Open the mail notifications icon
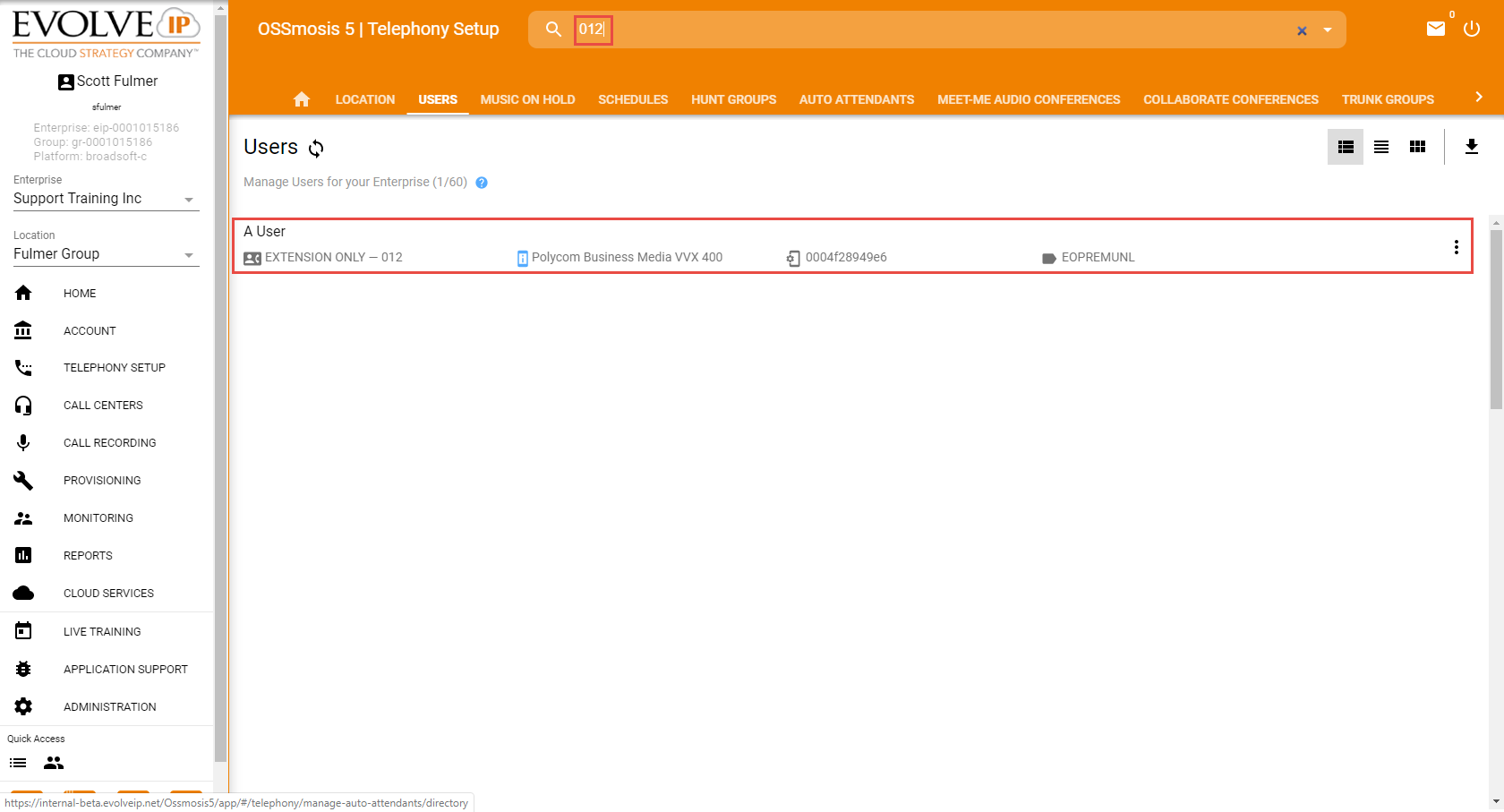 point(1436,29)
